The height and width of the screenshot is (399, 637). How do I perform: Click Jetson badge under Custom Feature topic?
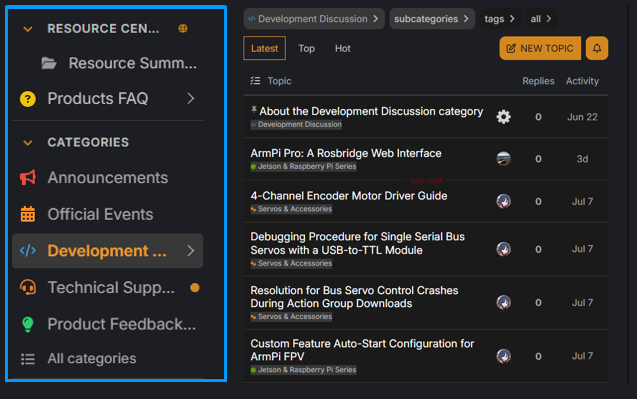303,370
